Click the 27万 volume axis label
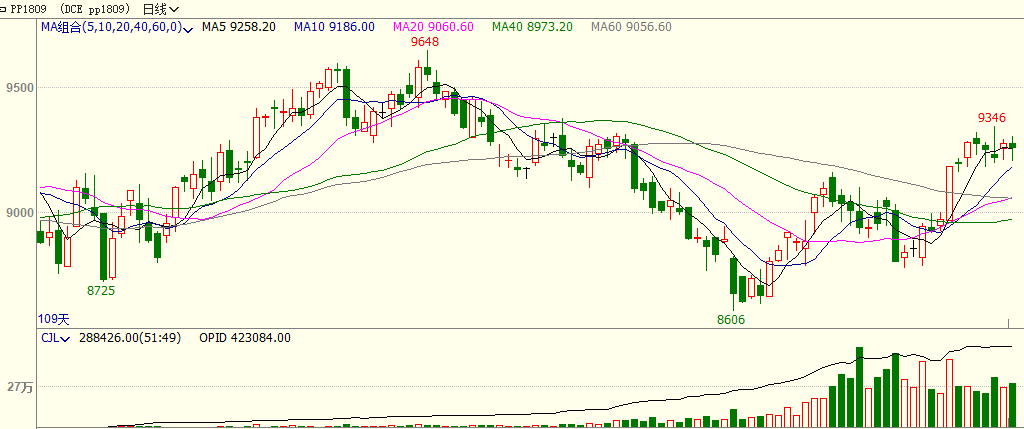The width and height of the screenshot is (1024, 429). pos(19,387)
